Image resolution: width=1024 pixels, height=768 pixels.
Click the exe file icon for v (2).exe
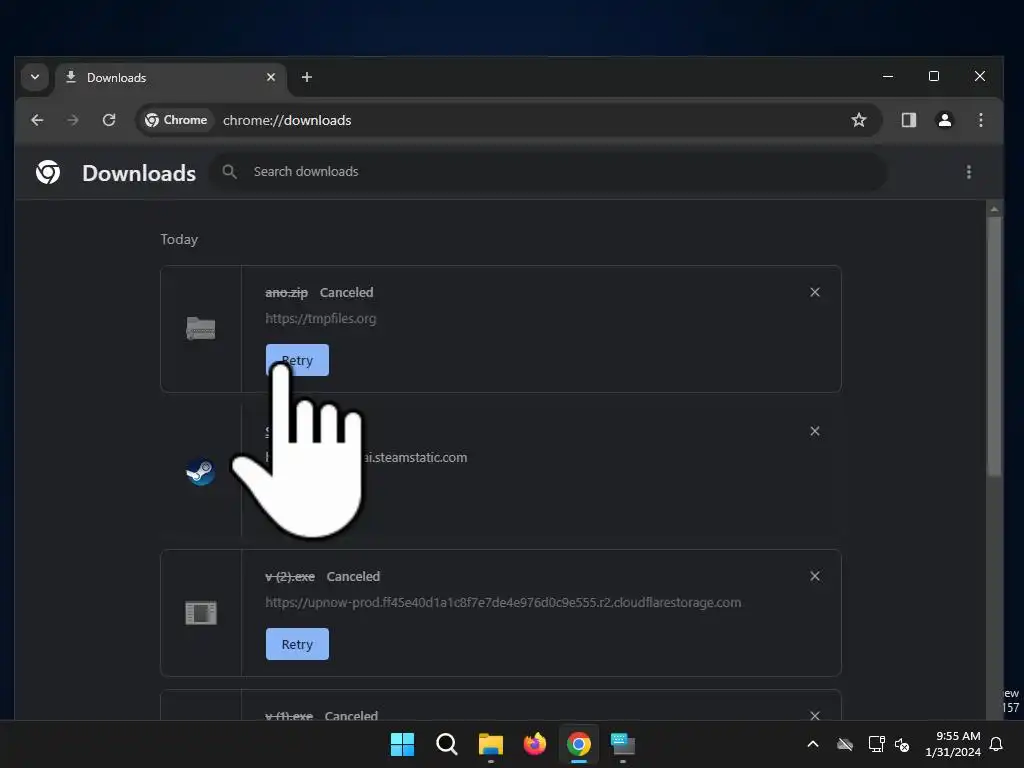click(200, 613)
